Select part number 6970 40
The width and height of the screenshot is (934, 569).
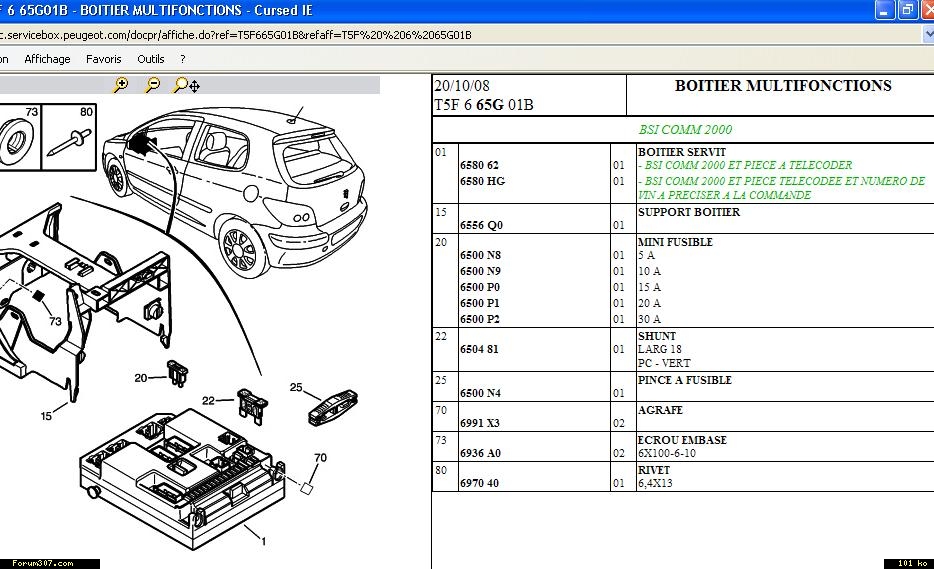pos(479,483)
